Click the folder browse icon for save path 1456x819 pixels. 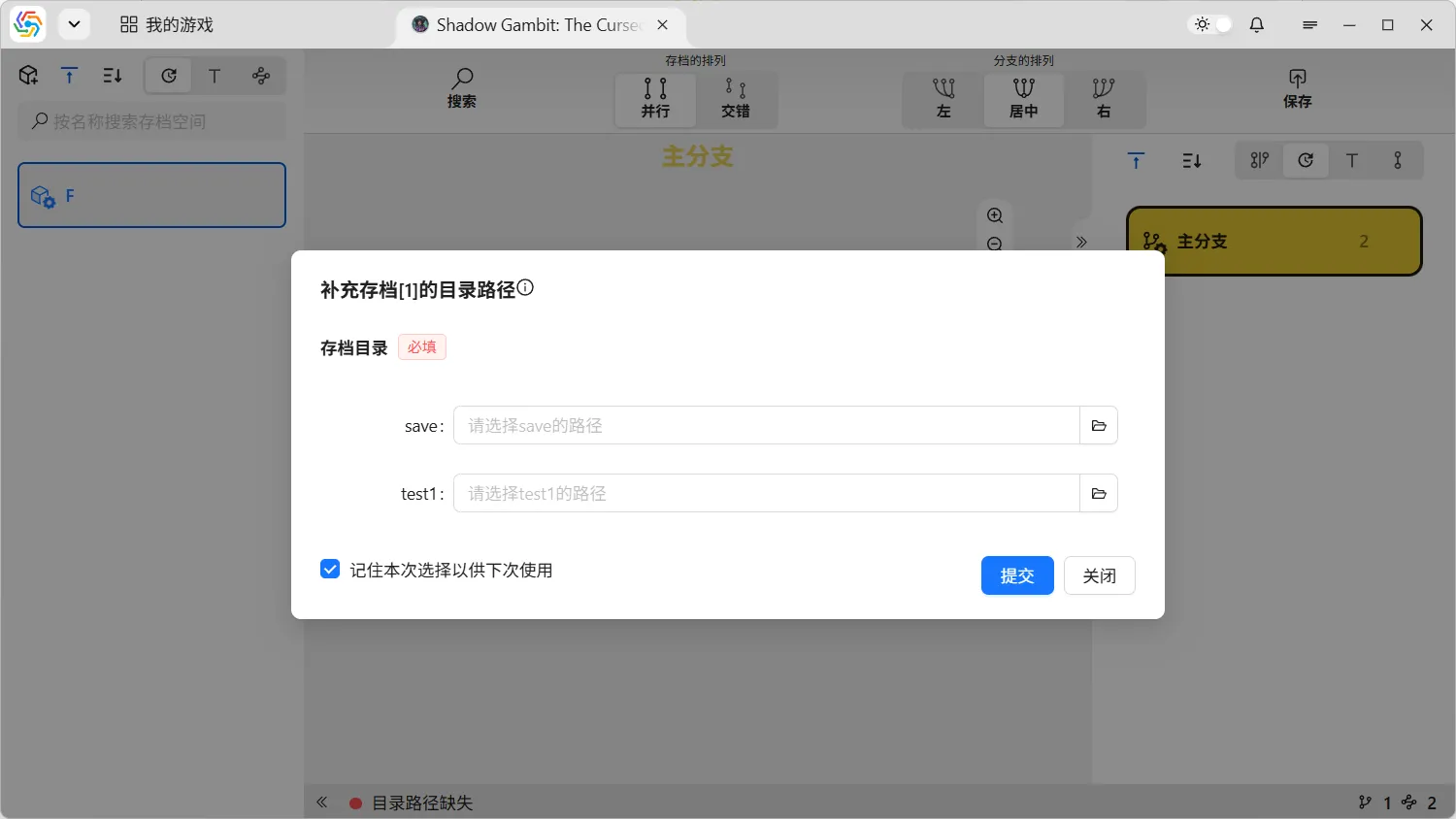tap(1099, 426)
